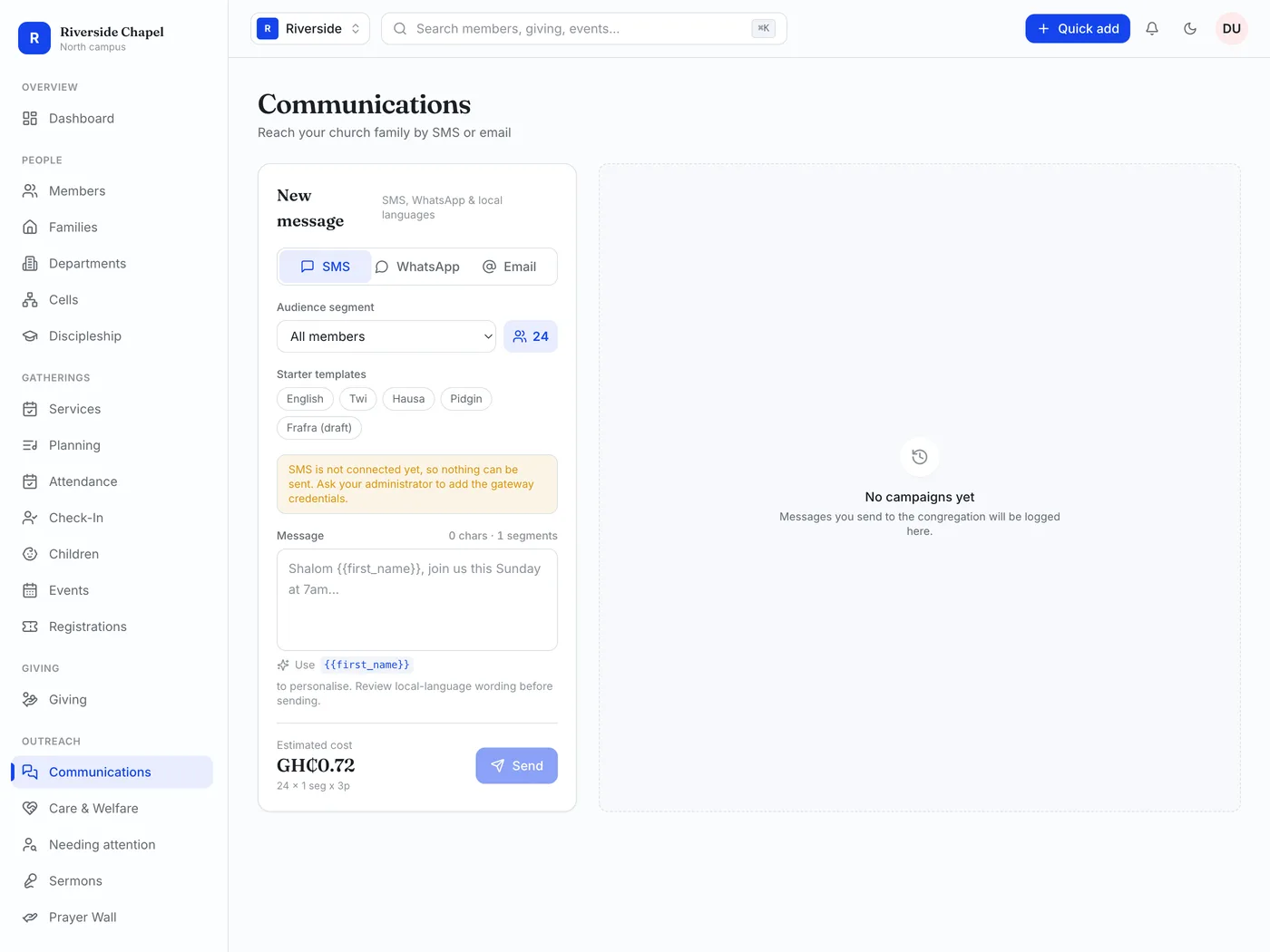Image resolution: width=1270 pixels, height=952 pixels.
Task: Click the Discipleship graduation cap icon
Action: [x=30, y=336]
